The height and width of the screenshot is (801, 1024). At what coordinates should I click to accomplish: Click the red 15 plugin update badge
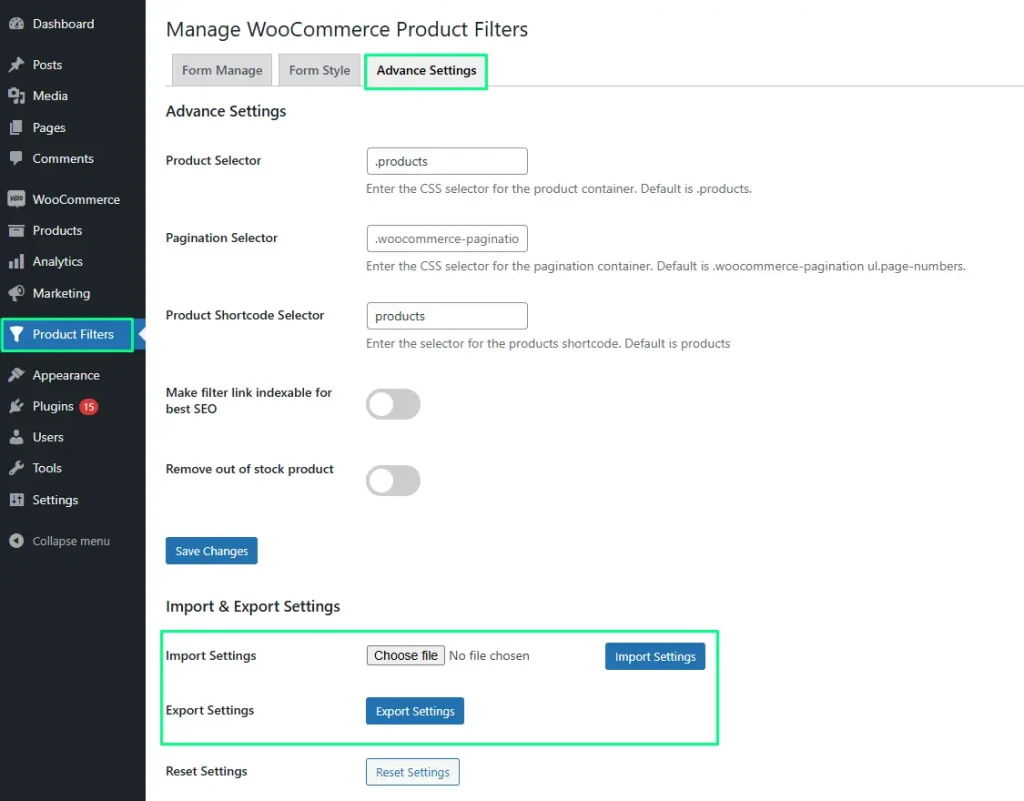(x=89, y=407)
